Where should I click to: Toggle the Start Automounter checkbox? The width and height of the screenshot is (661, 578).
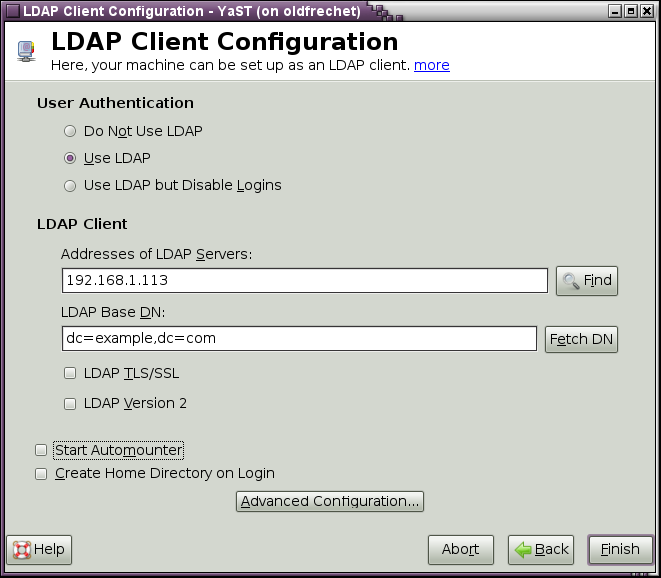click(41, 451)
